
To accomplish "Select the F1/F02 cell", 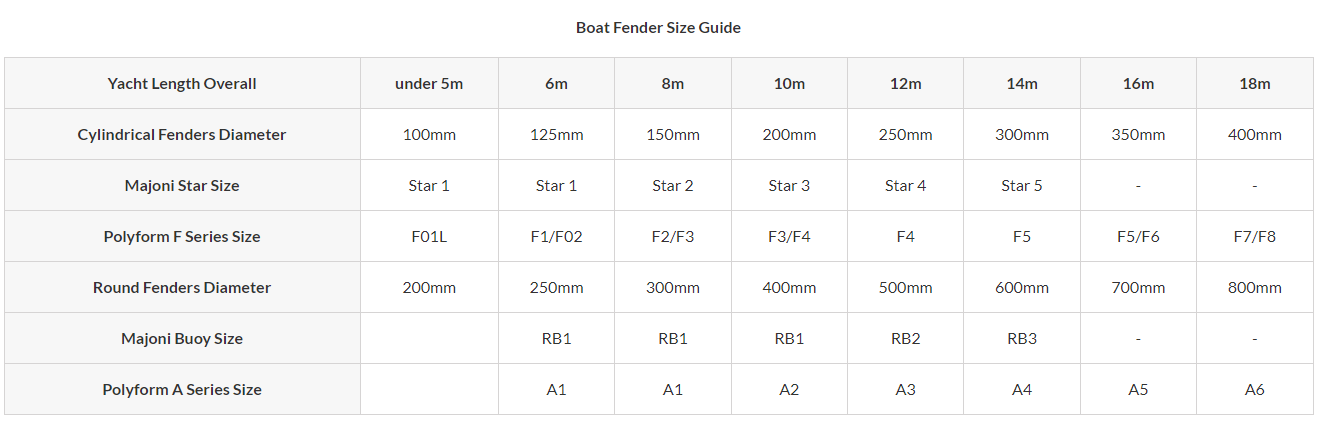I will point(556,237).
